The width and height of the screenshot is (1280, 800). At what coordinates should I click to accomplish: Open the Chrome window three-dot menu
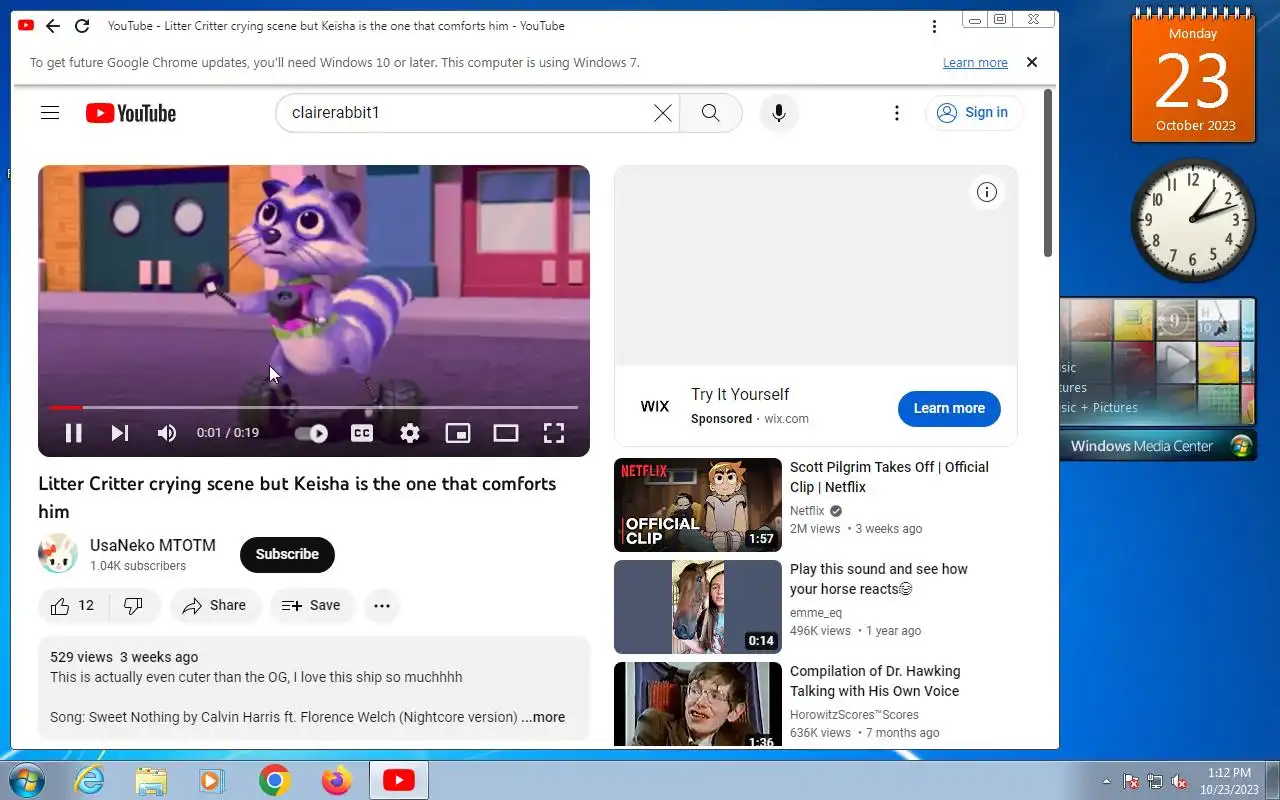pos(934,26)
